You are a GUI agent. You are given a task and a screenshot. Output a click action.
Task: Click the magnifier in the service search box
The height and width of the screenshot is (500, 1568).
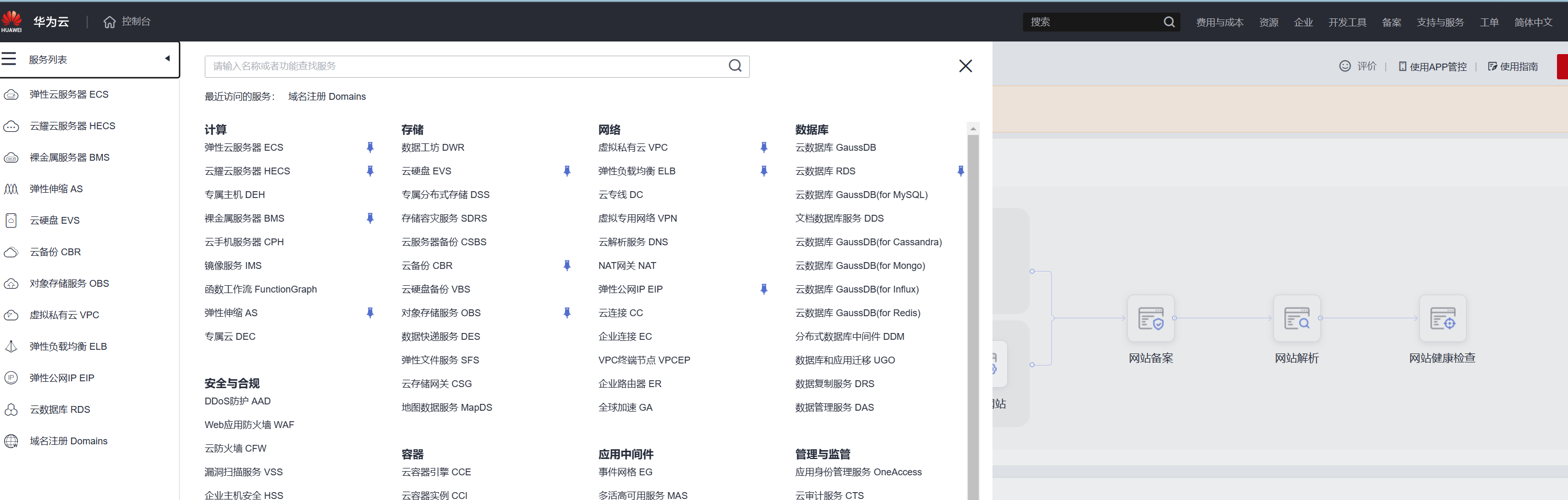click(735, 66)
